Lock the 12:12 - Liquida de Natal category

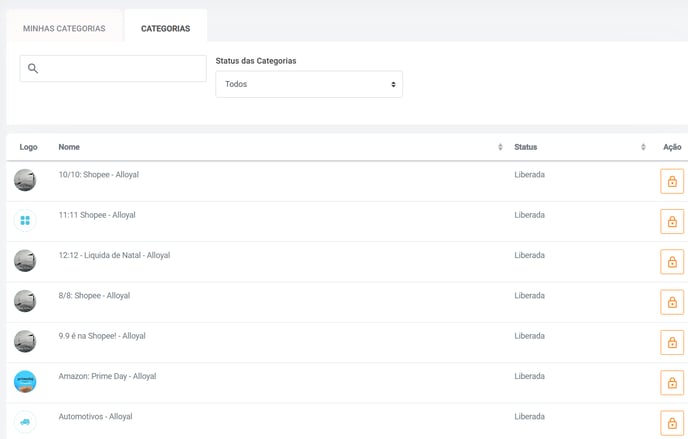pyautogui.click(x=672, y=262)
